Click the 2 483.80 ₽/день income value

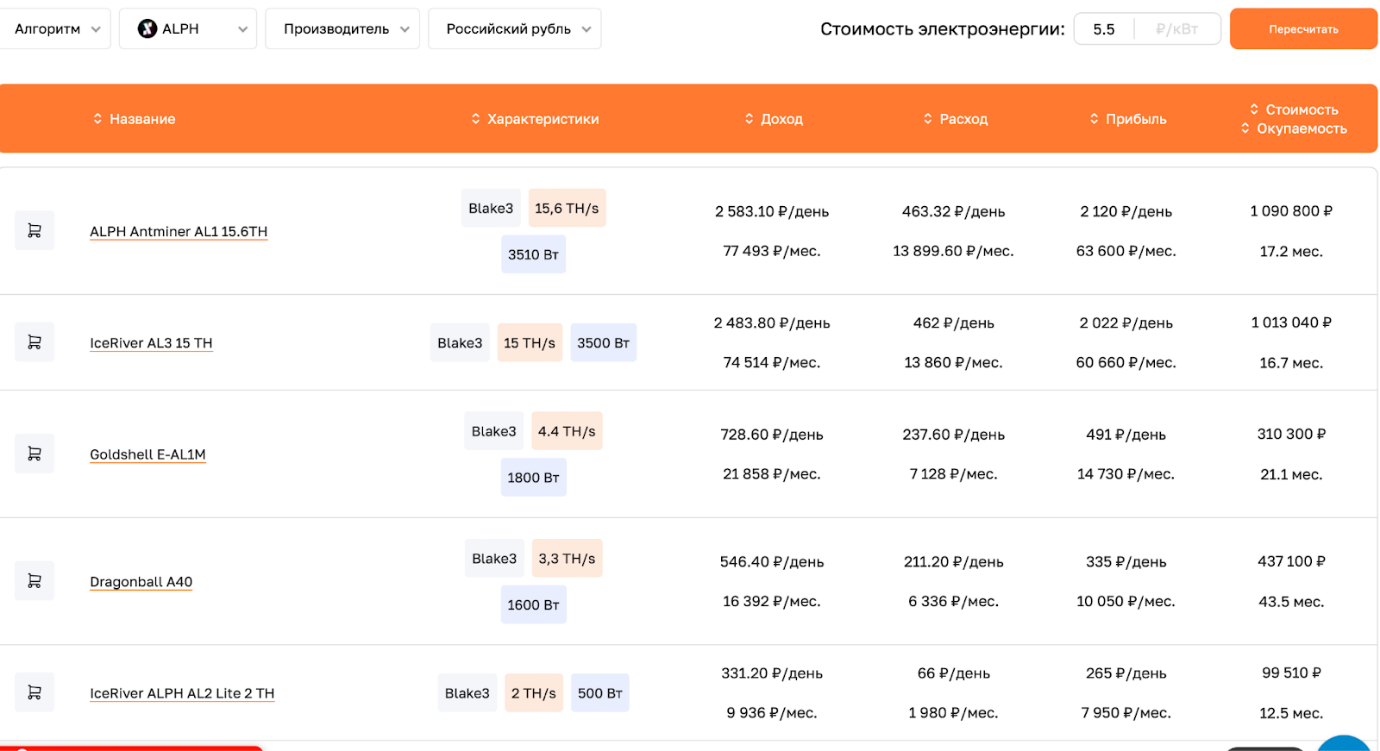coord(772,323)
